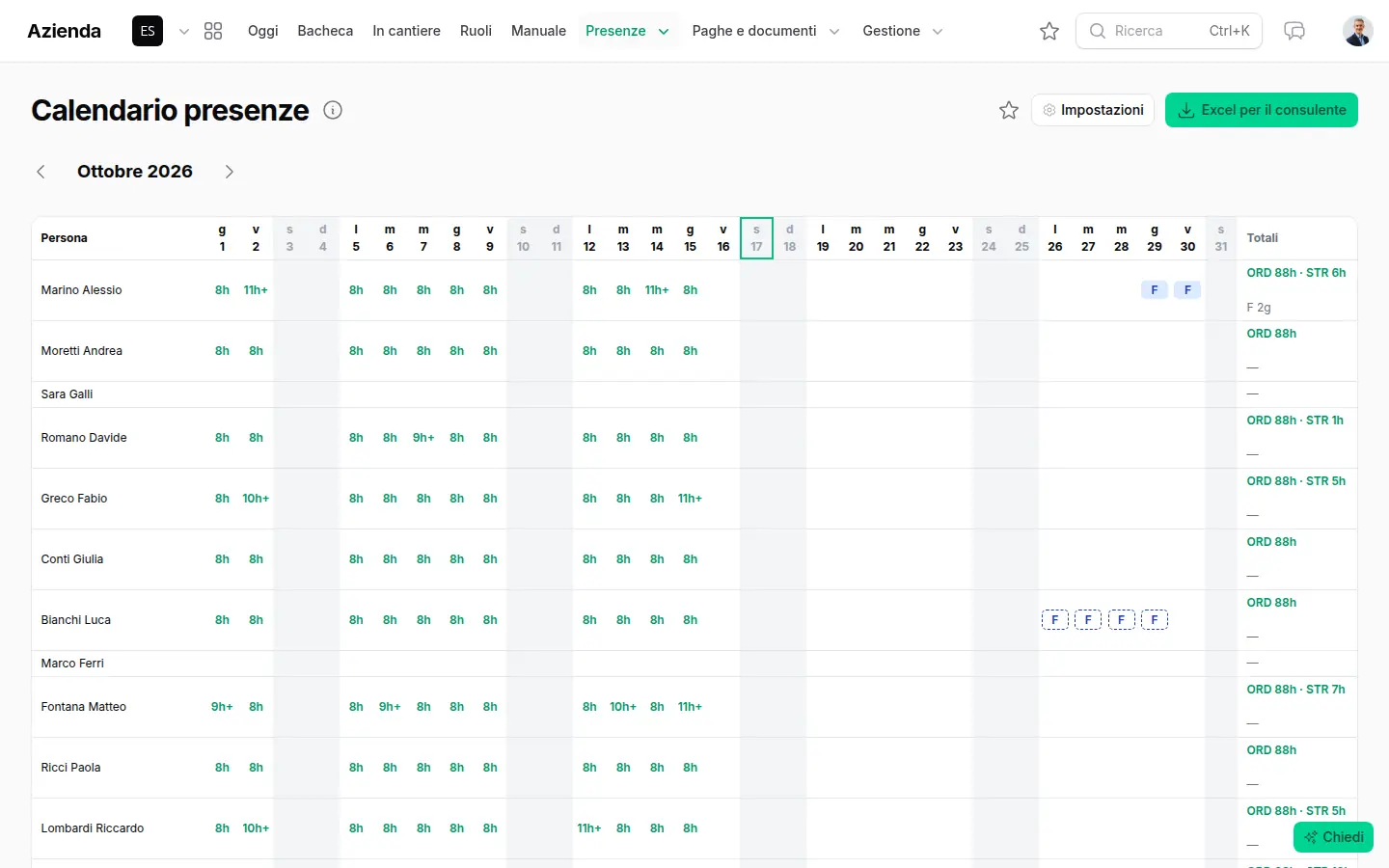Click the Impostazioni button
The image size is (1389, 868).
point(1093,110)
